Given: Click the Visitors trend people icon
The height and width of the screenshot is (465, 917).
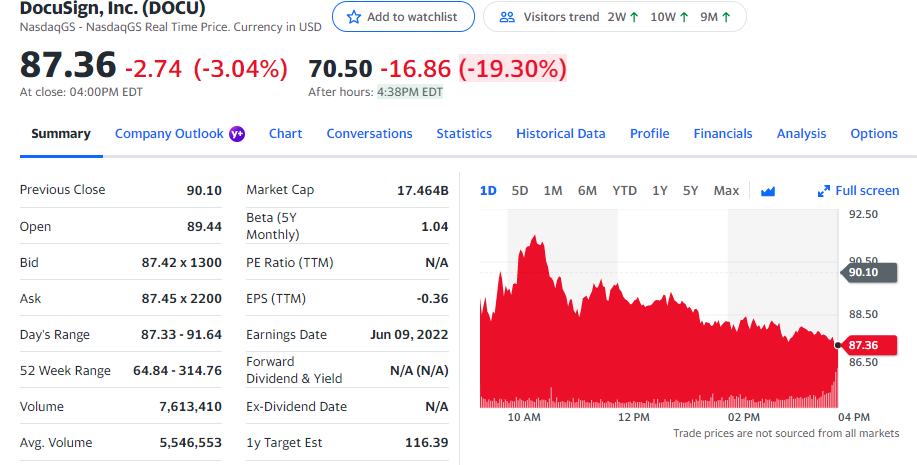Looking at the screenshot, I should (507, 17).
